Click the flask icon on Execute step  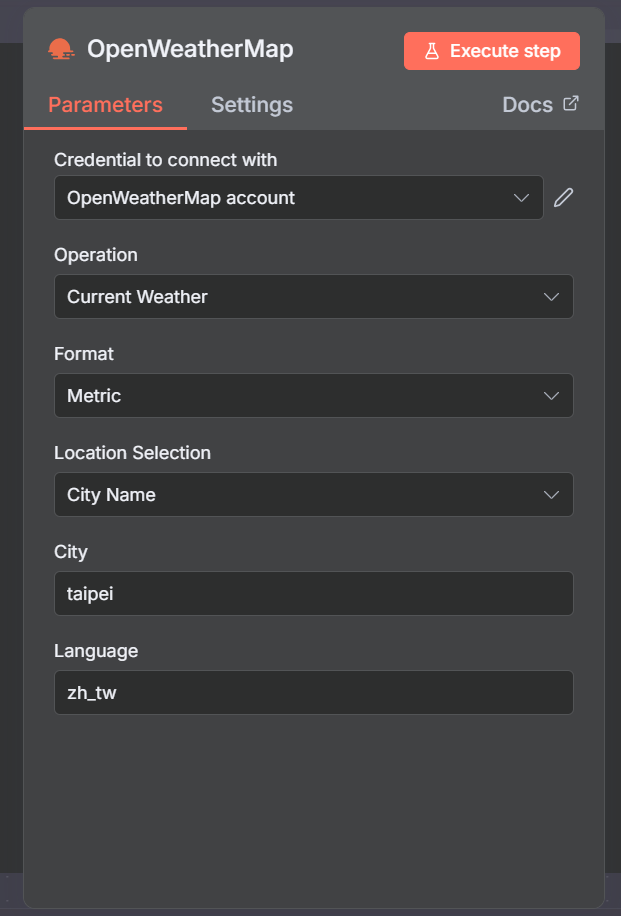pos(432,51)
